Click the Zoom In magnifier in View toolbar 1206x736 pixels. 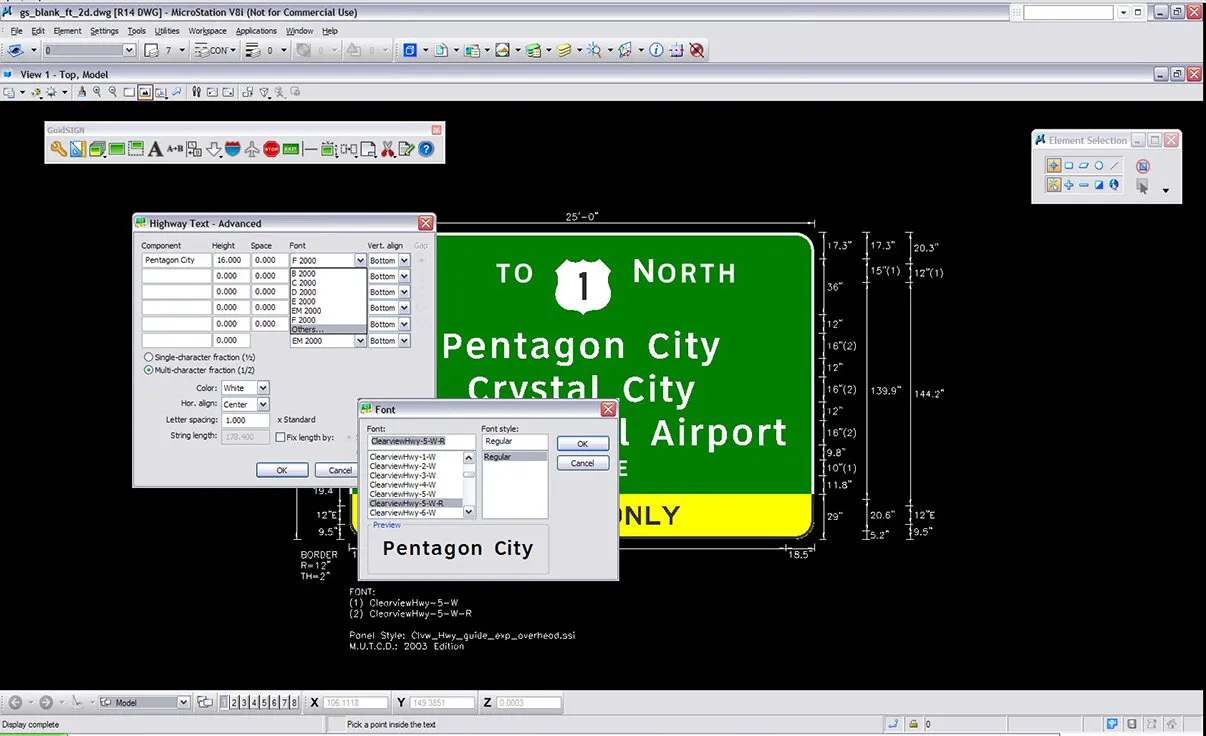click(x=97, y=92)
